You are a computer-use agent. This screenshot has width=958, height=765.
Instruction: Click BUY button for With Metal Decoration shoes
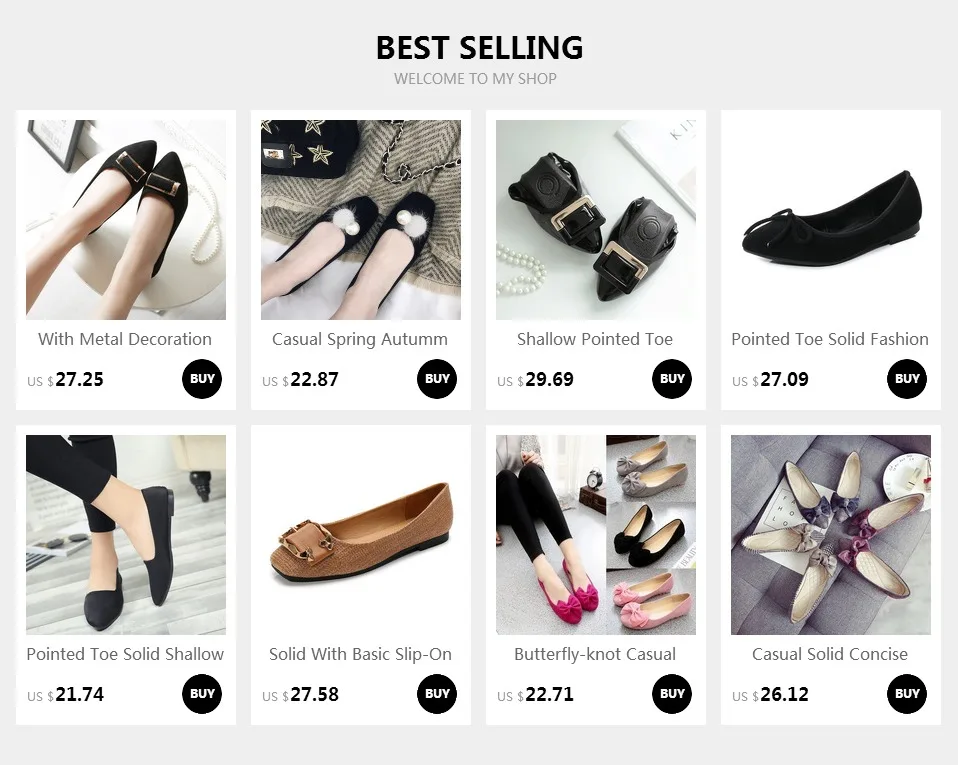pos(202,379)
